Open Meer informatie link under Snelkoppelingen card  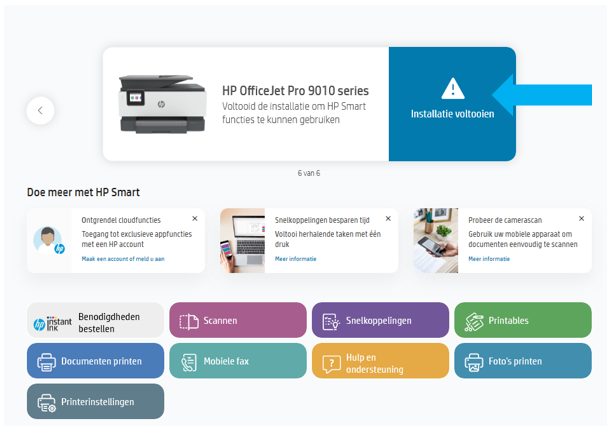tap(295, 259)
